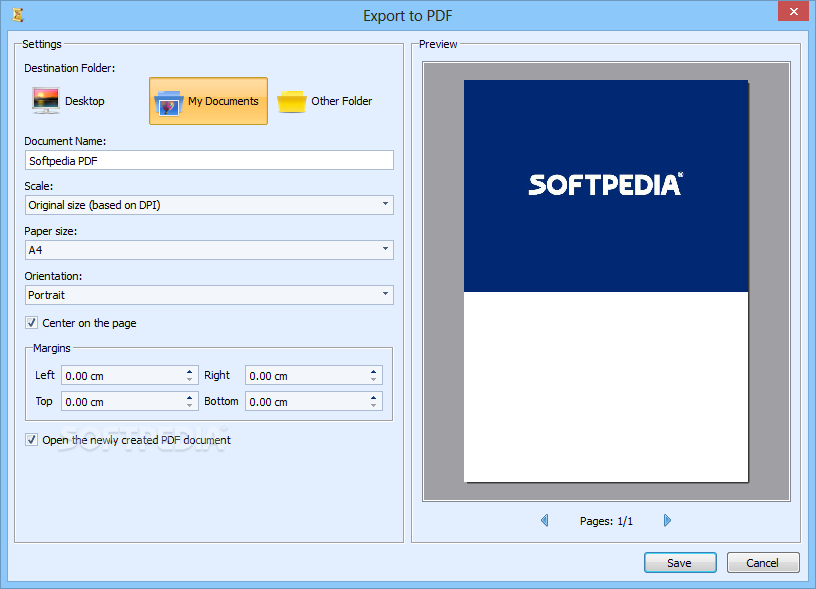Decrease the Right margin value
816x589 pixels.
coord(374,379)
